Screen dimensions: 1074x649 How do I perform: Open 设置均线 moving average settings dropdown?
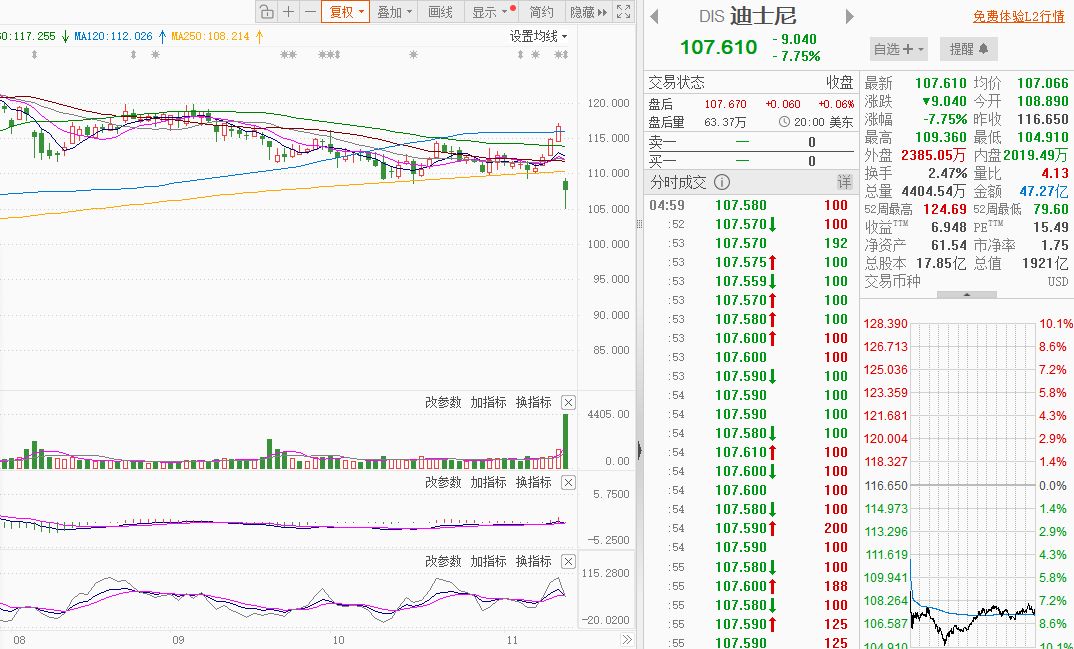click(538, 36)
